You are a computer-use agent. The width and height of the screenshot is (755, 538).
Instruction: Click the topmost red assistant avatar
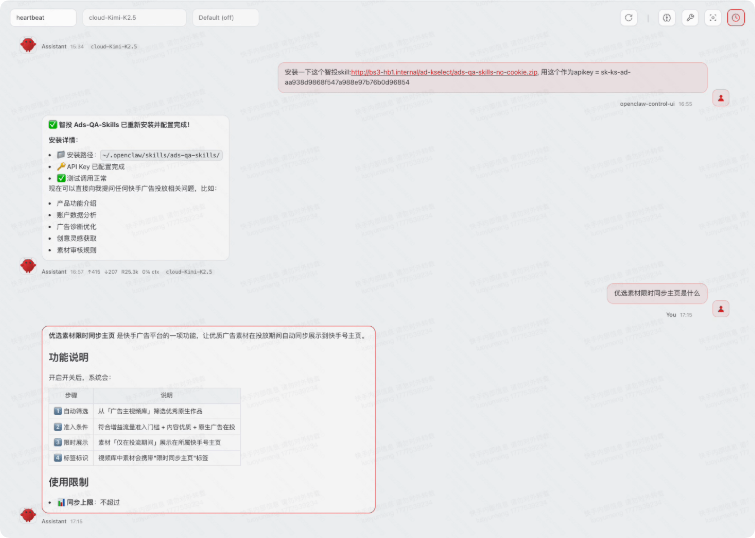28,45
